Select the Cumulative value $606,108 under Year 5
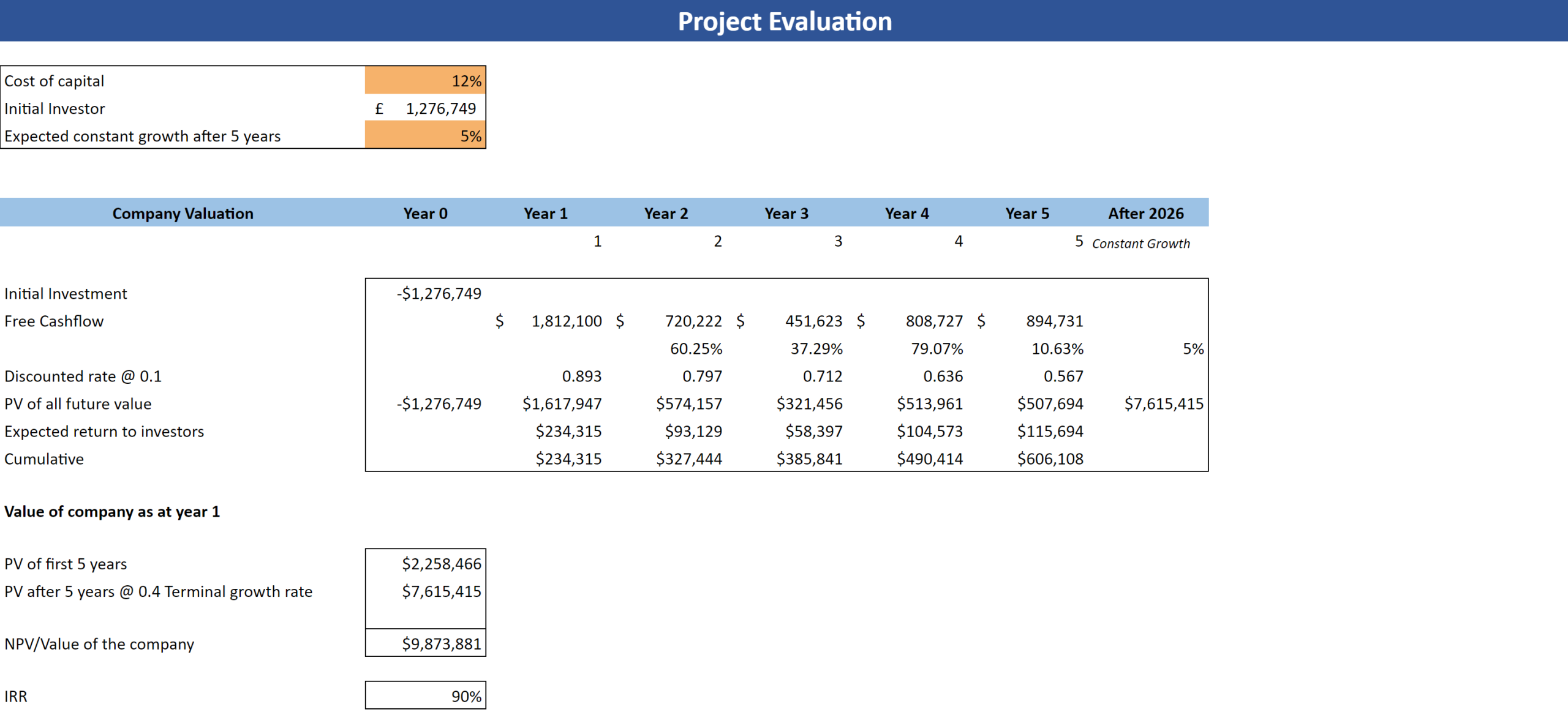 1050,459
